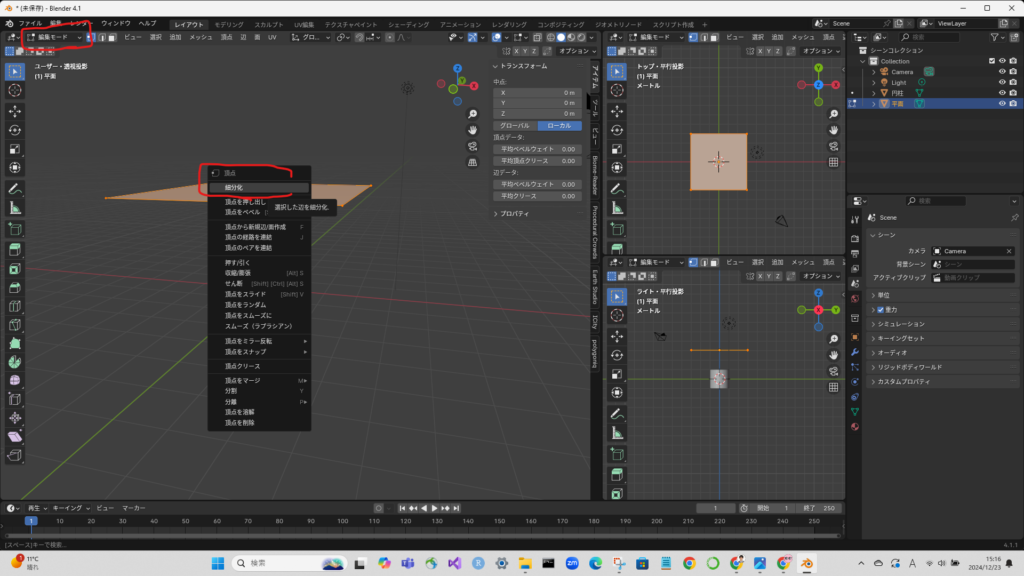Hide the Camera object with its eye icon

1001,72
